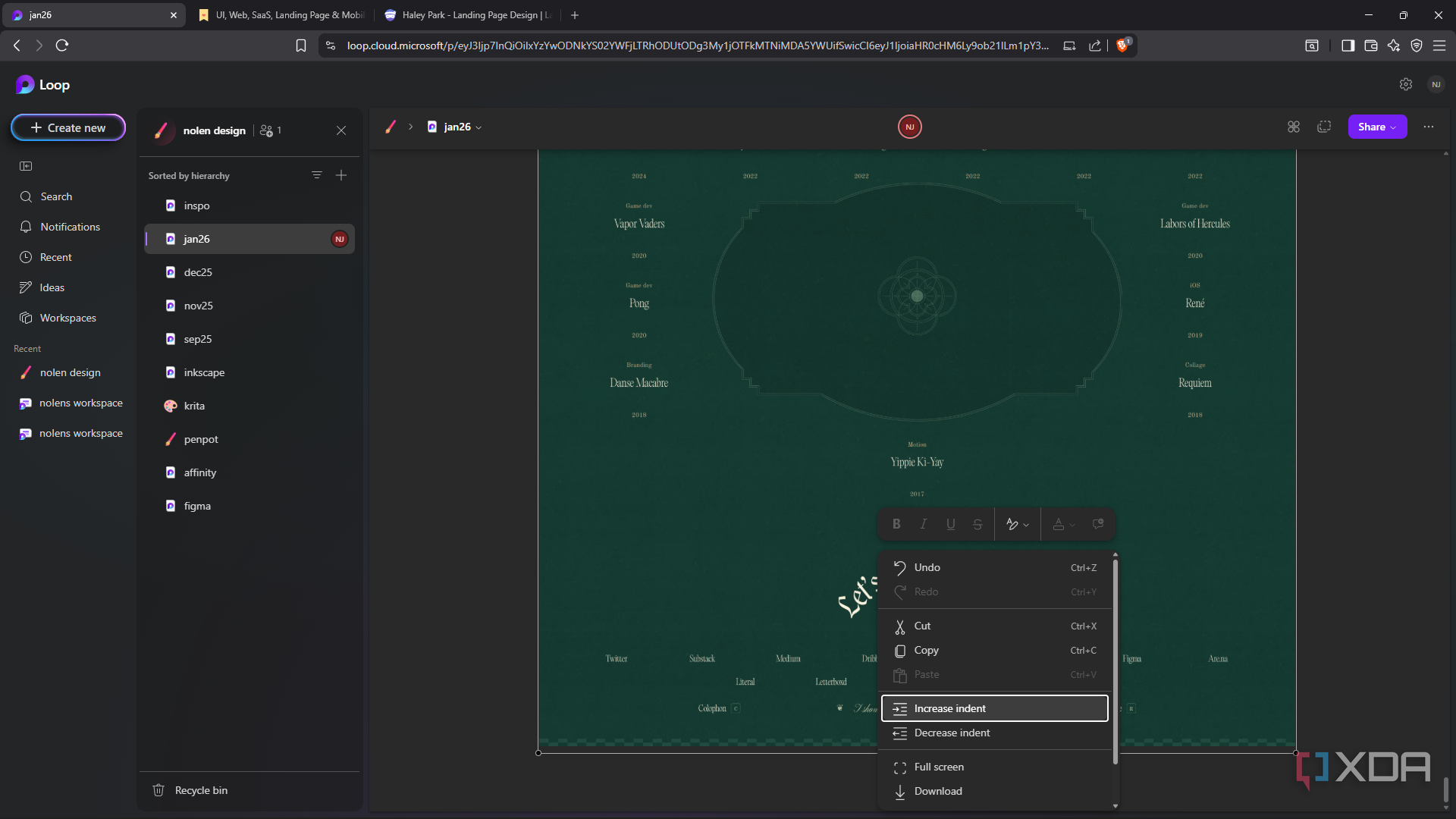Close the nolen design workspace panel
Screen dimensions: 1456x819
click(x=341, y=130)
